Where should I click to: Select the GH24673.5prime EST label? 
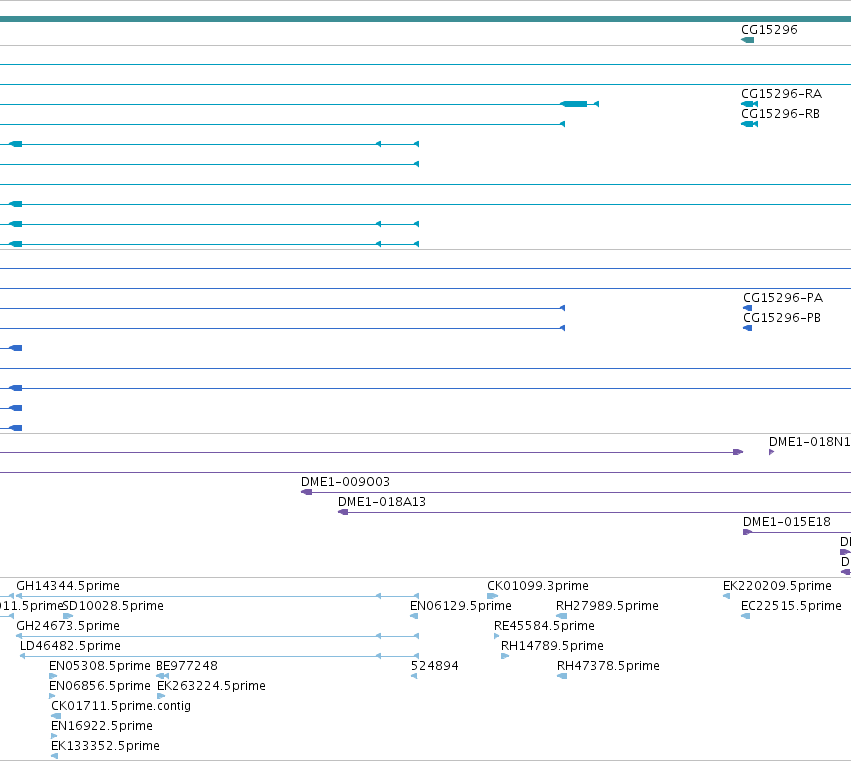(68, 626)
